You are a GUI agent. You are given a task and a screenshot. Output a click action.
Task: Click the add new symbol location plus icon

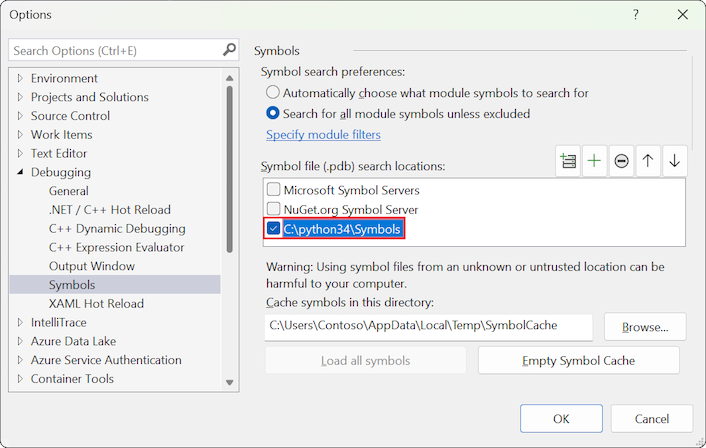[595, 161]
